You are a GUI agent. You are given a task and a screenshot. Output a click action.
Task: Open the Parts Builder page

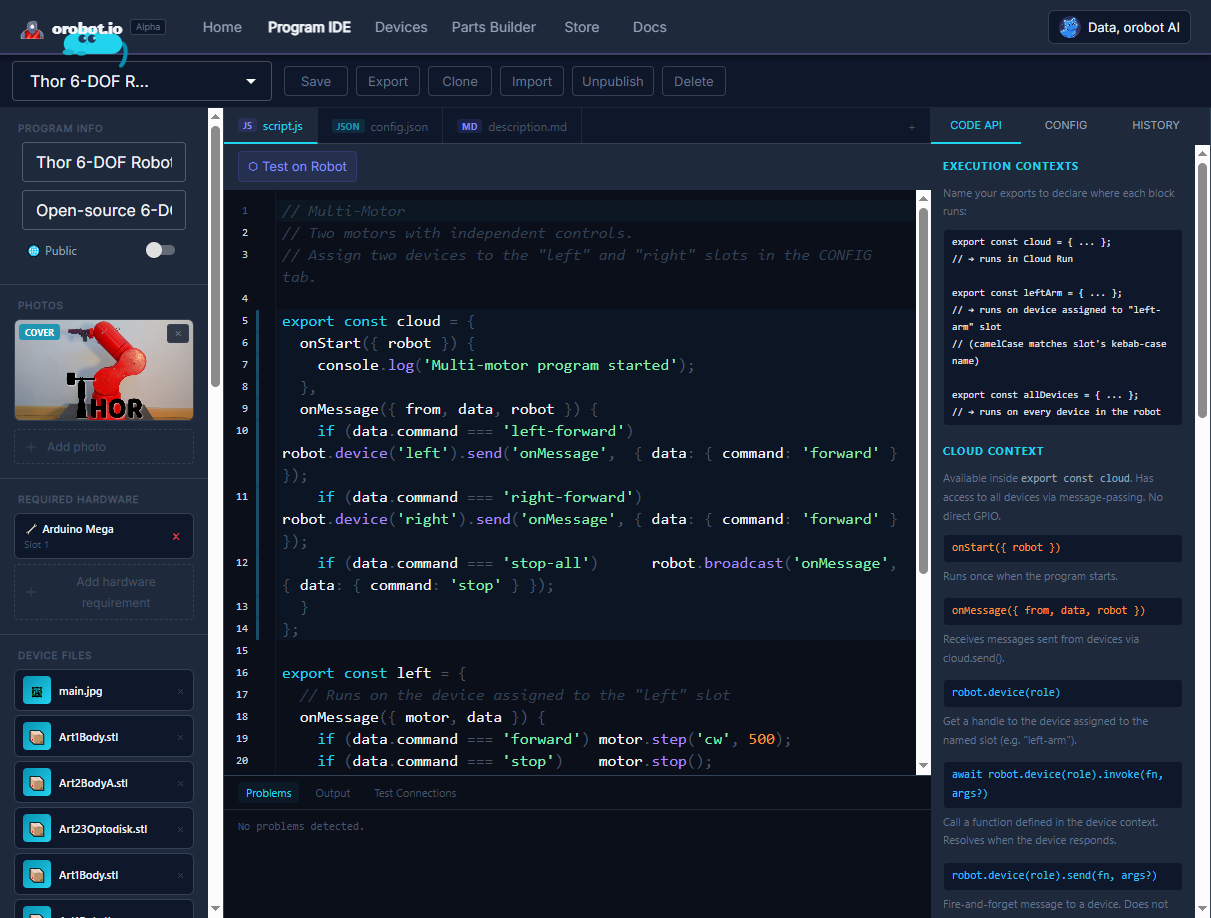click(494, 27)
